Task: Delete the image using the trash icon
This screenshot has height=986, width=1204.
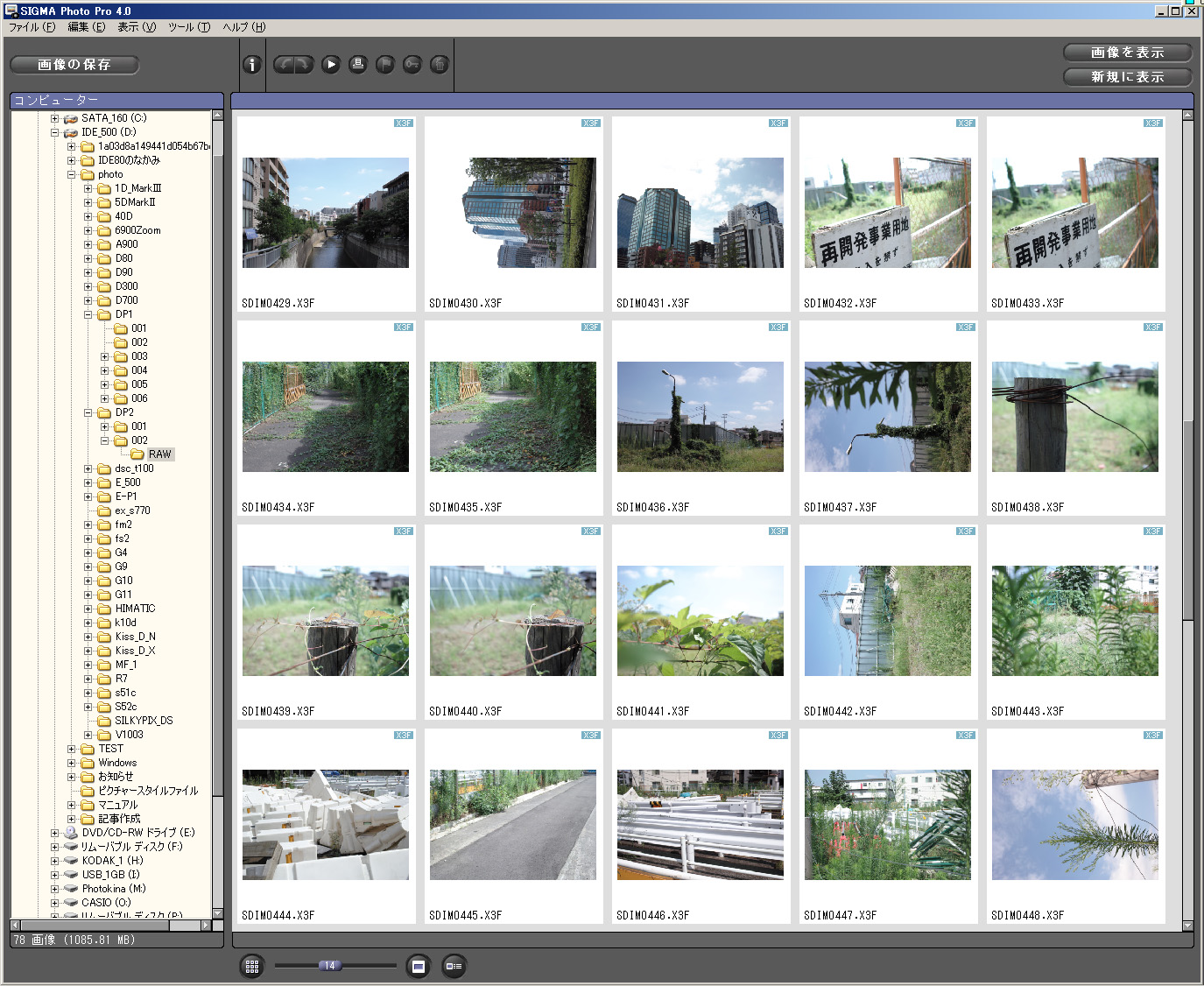Action: point(439,64)
